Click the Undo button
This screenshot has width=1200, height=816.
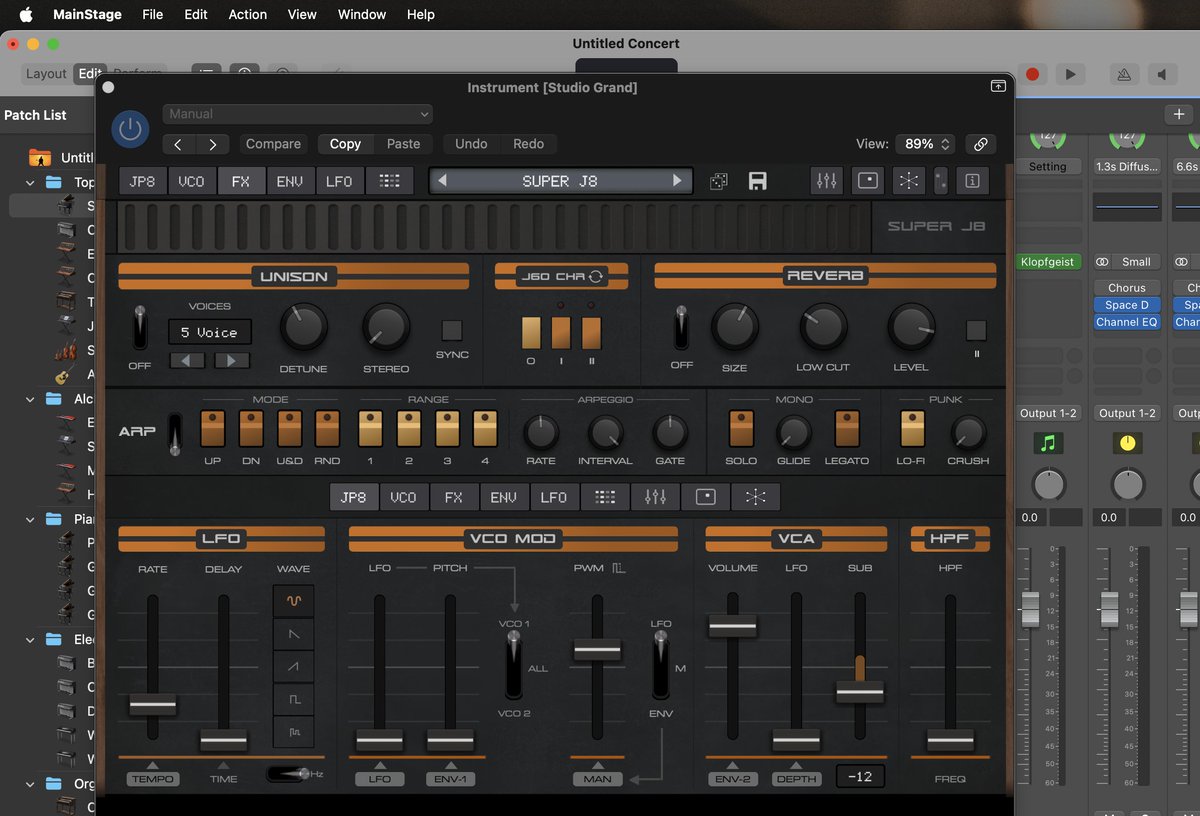pyautogui.click(x=471, y=144)
